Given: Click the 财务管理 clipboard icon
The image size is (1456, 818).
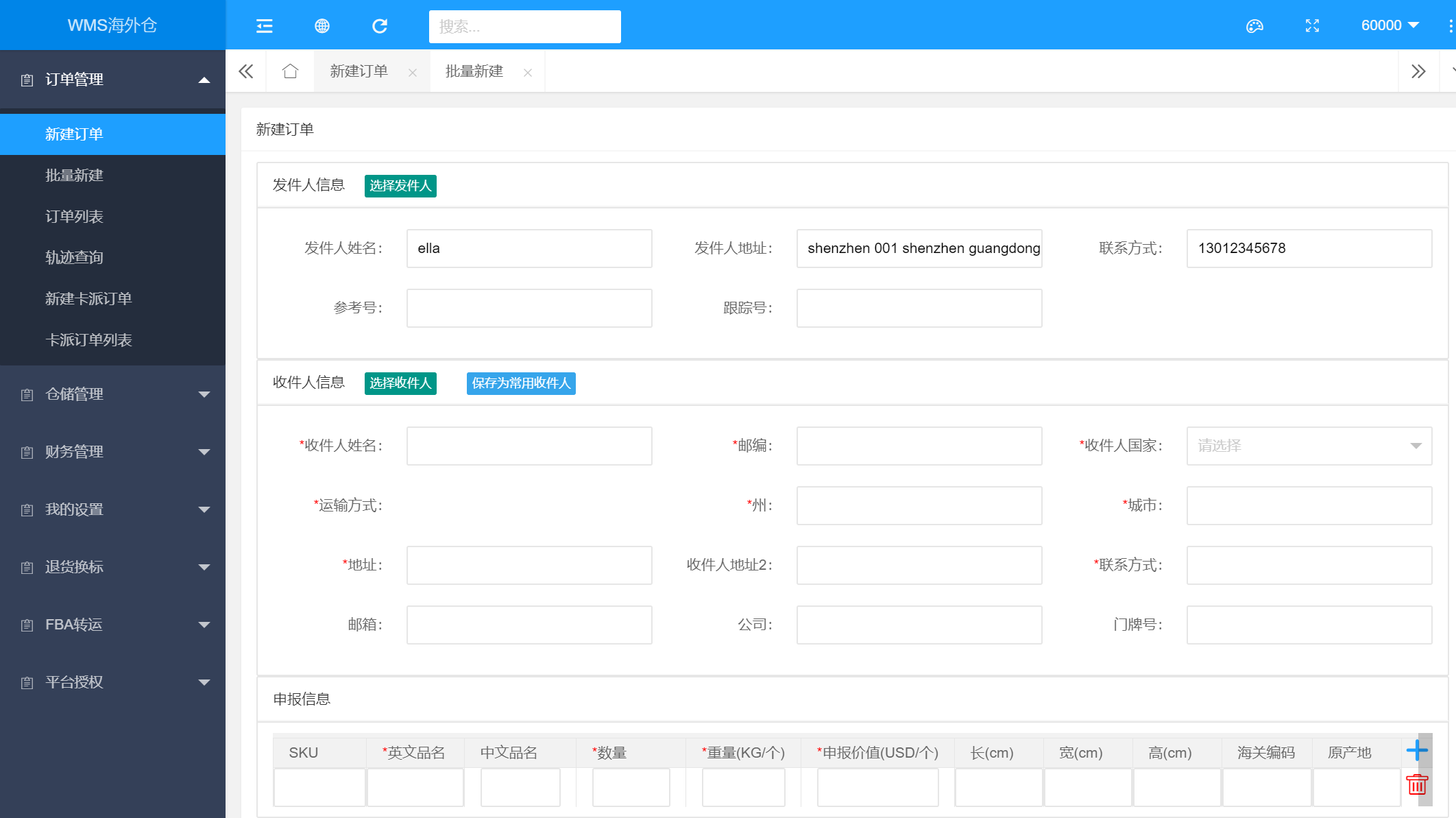Looking at the screenshot, I should [27, 453].
